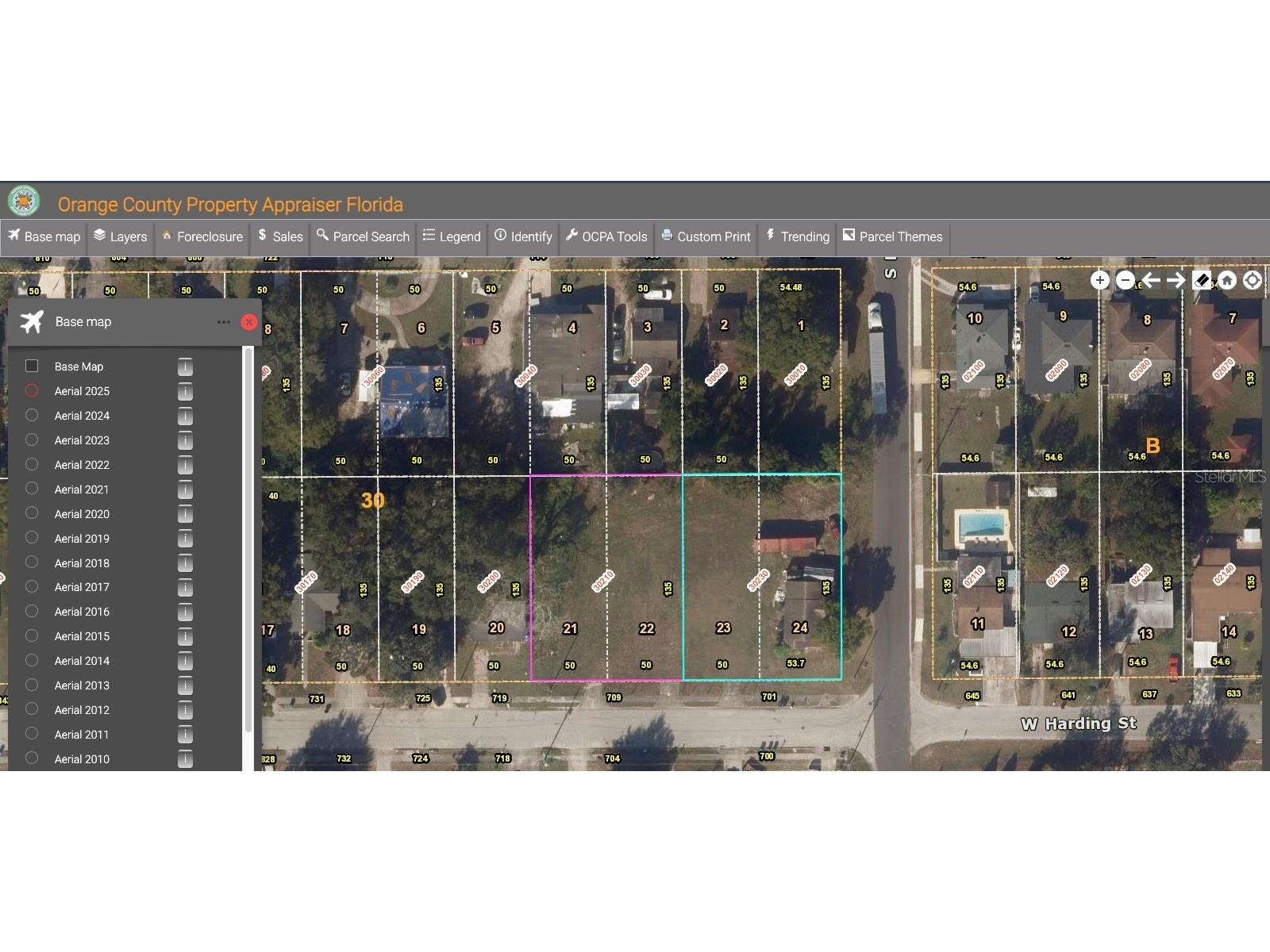Click the zoom out minus button
1270x952 pixels.
(x=1125, y=280)
